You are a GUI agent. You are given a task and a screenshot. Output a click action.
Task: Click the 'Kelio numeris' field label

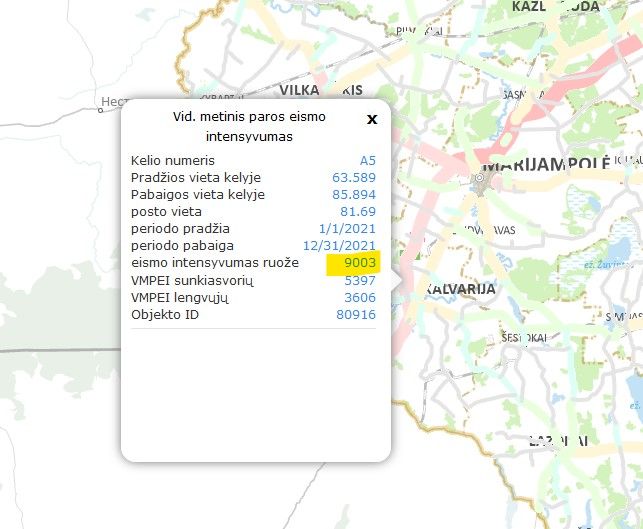172,160
